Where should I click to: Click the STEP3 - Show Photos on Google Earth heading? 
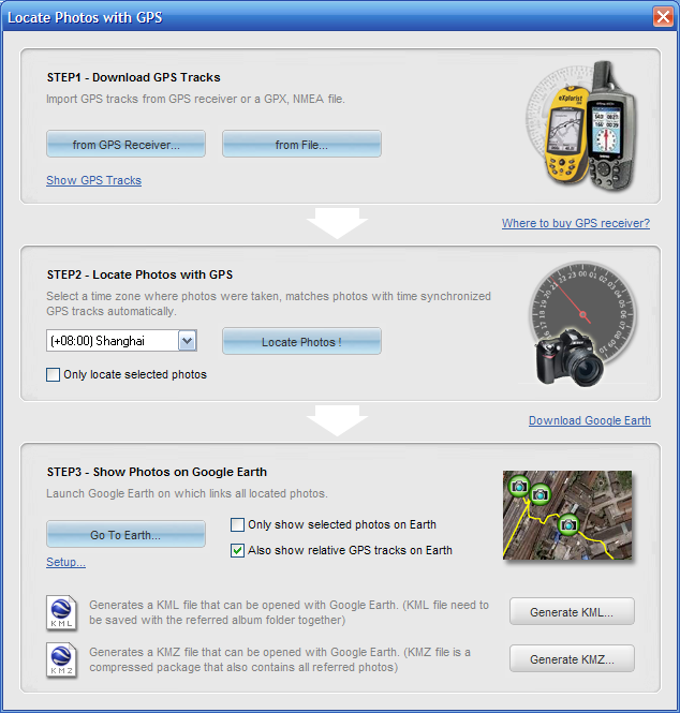click(x=157, y=472)
